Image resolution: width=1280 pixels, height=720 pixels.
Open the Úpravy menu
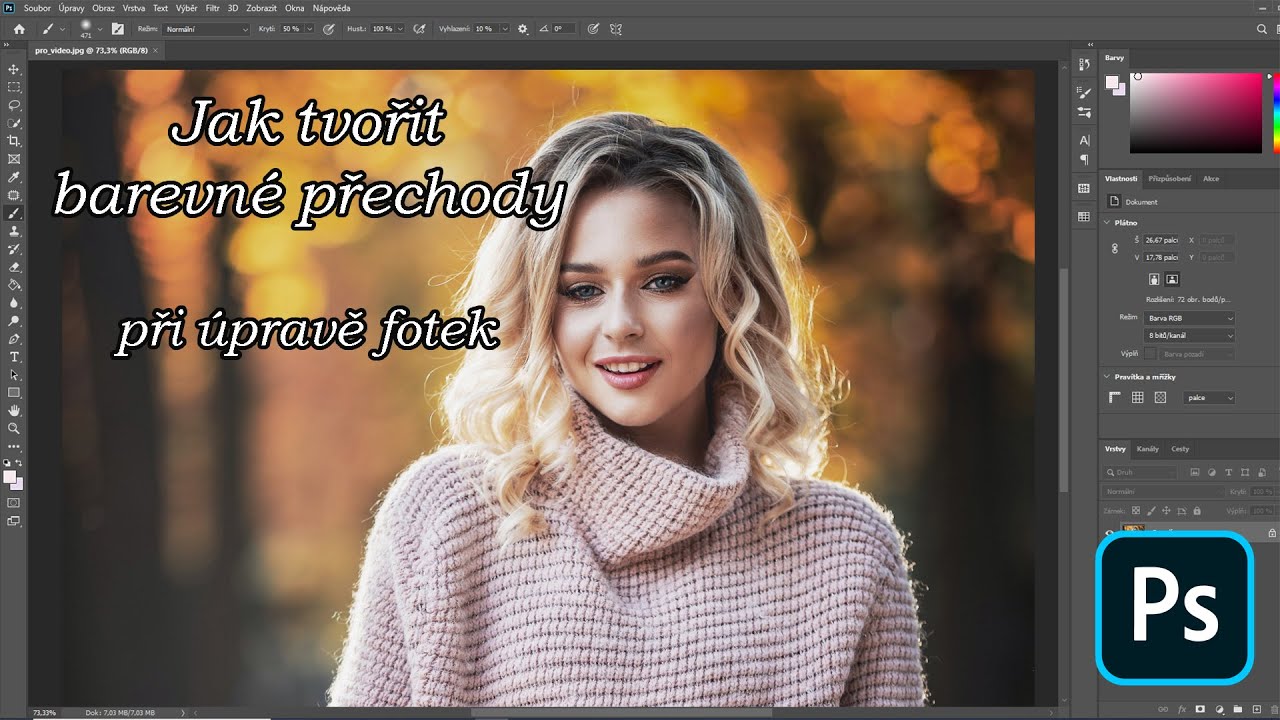point(71,8)
